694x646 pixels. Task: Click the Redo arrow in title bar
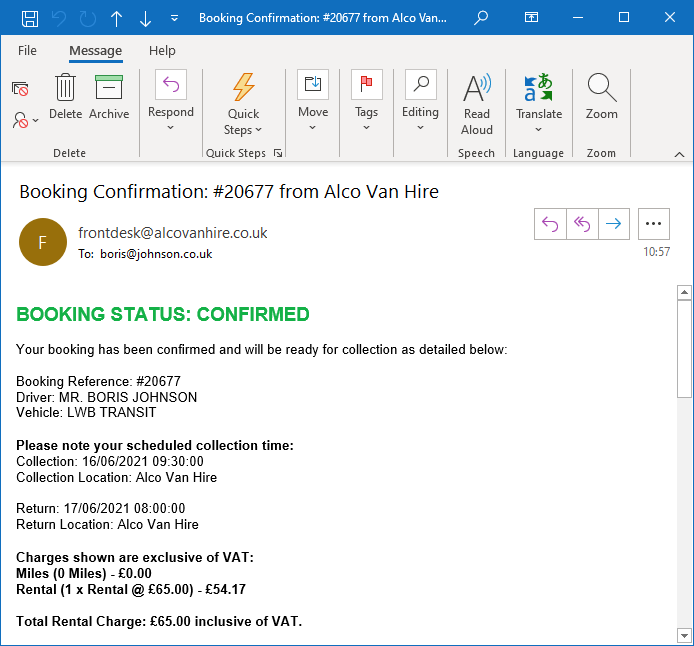(88, 19)
